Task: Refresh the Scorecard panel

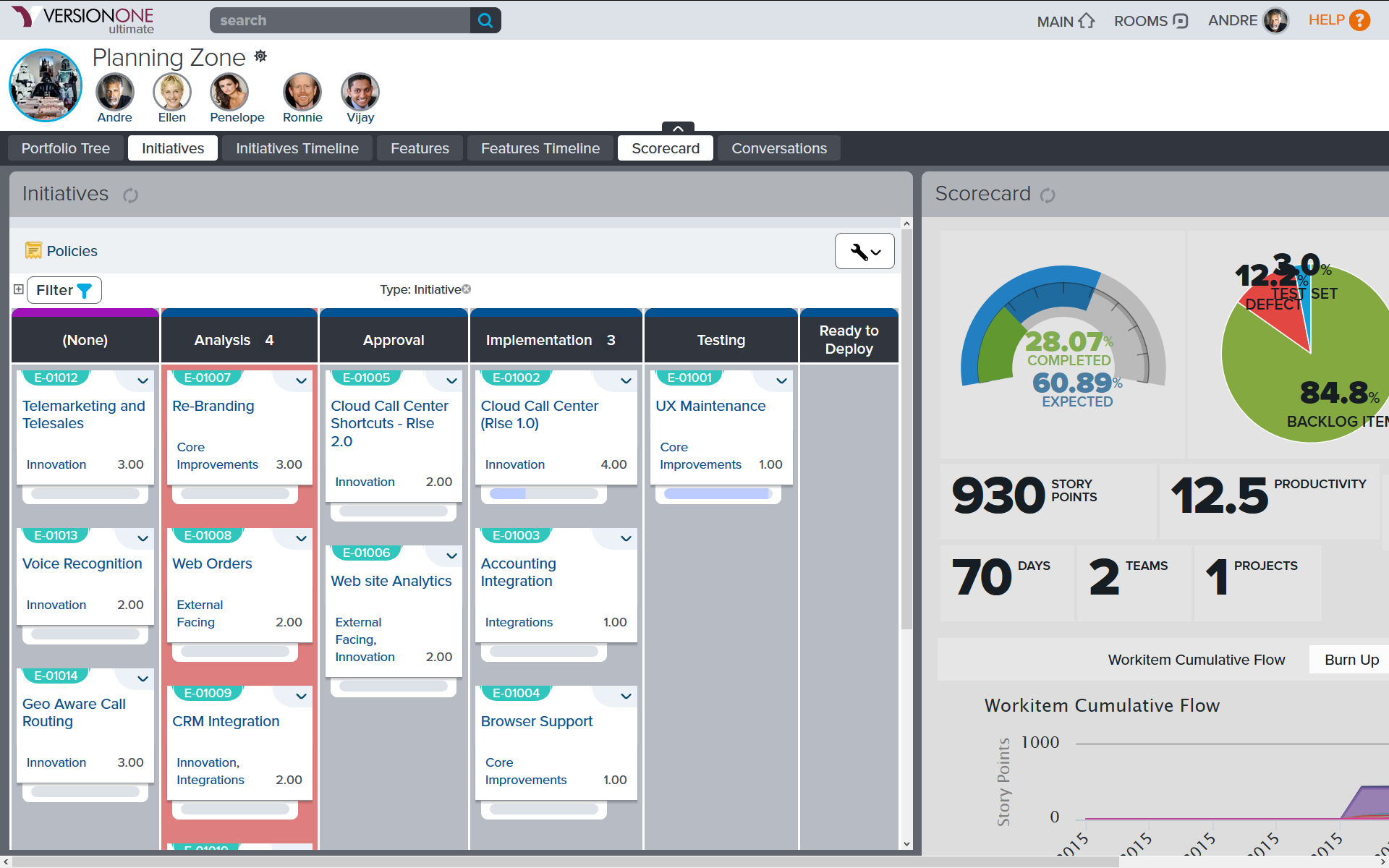Action: pos(1048,195)
